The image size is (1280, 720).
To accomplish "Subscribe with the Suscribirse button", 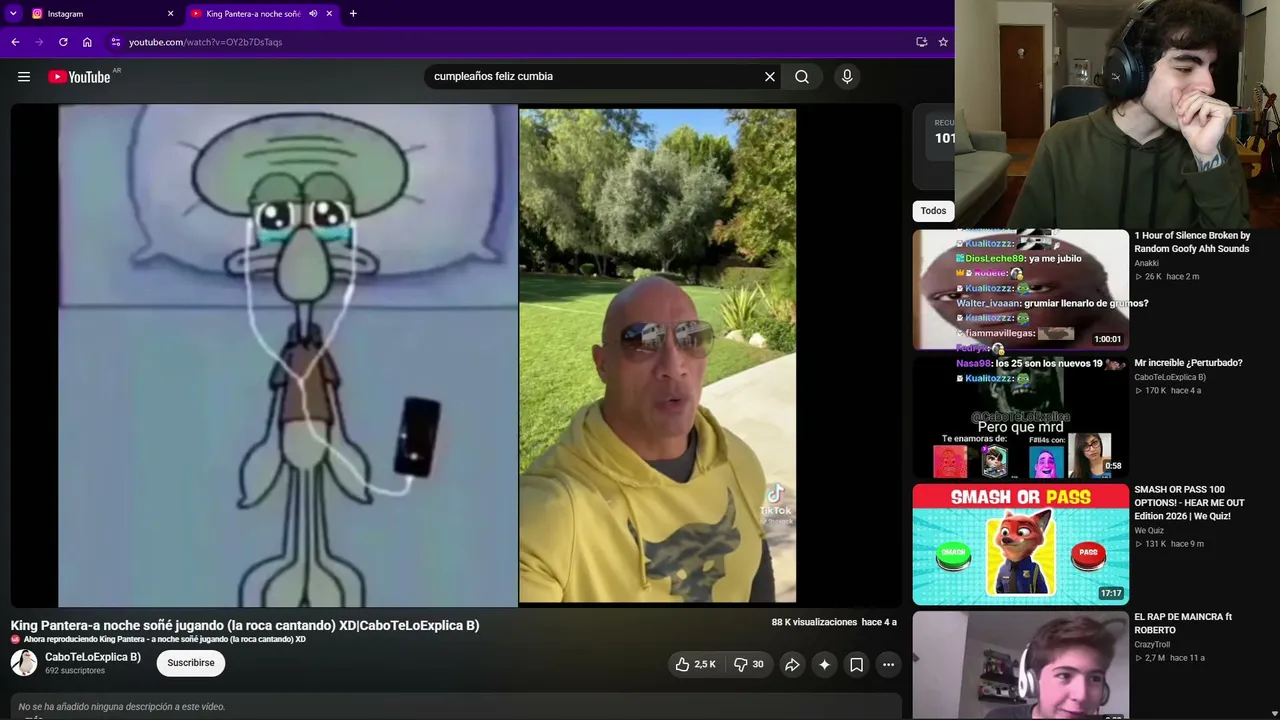I will [x=191, y=663].
